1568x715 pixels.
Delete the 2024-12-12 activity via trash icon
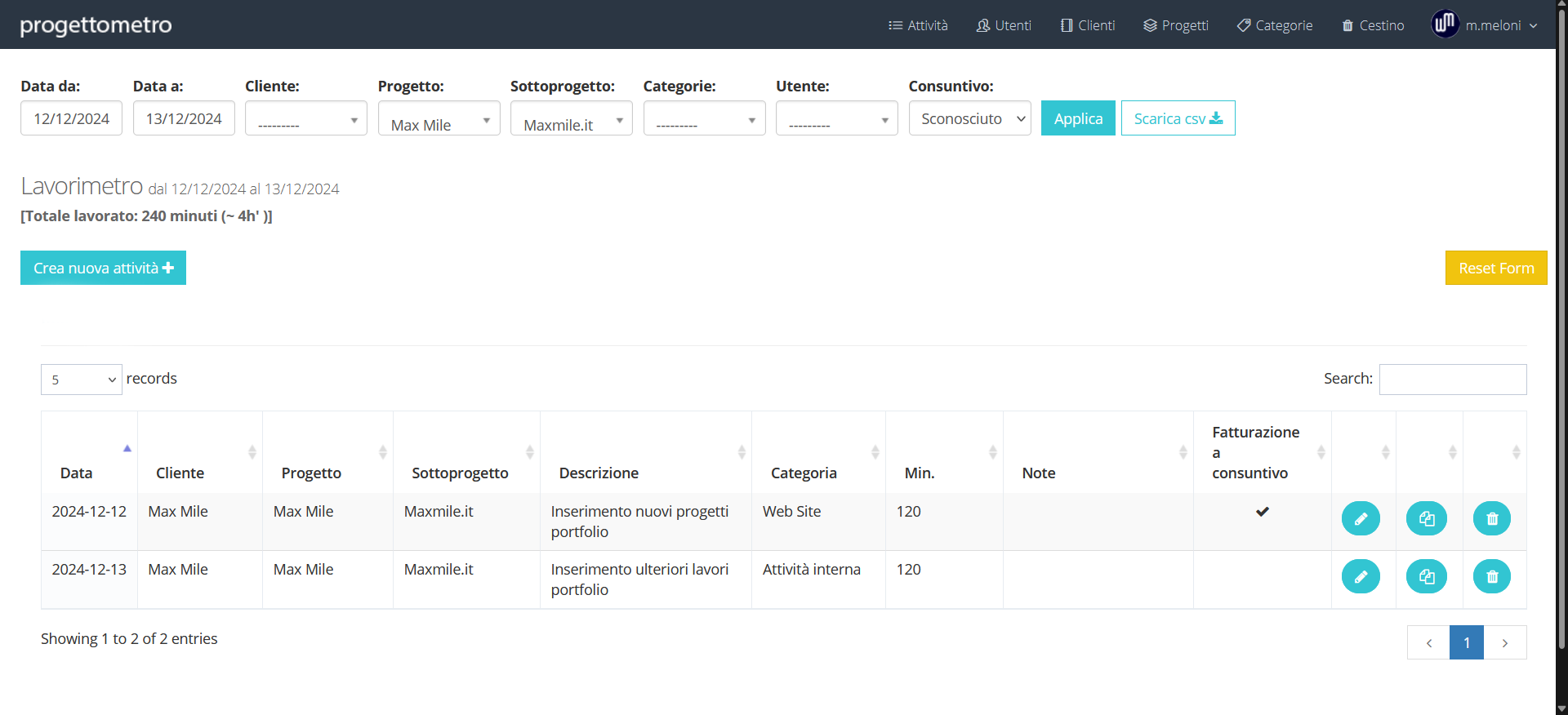(1491, 519)
